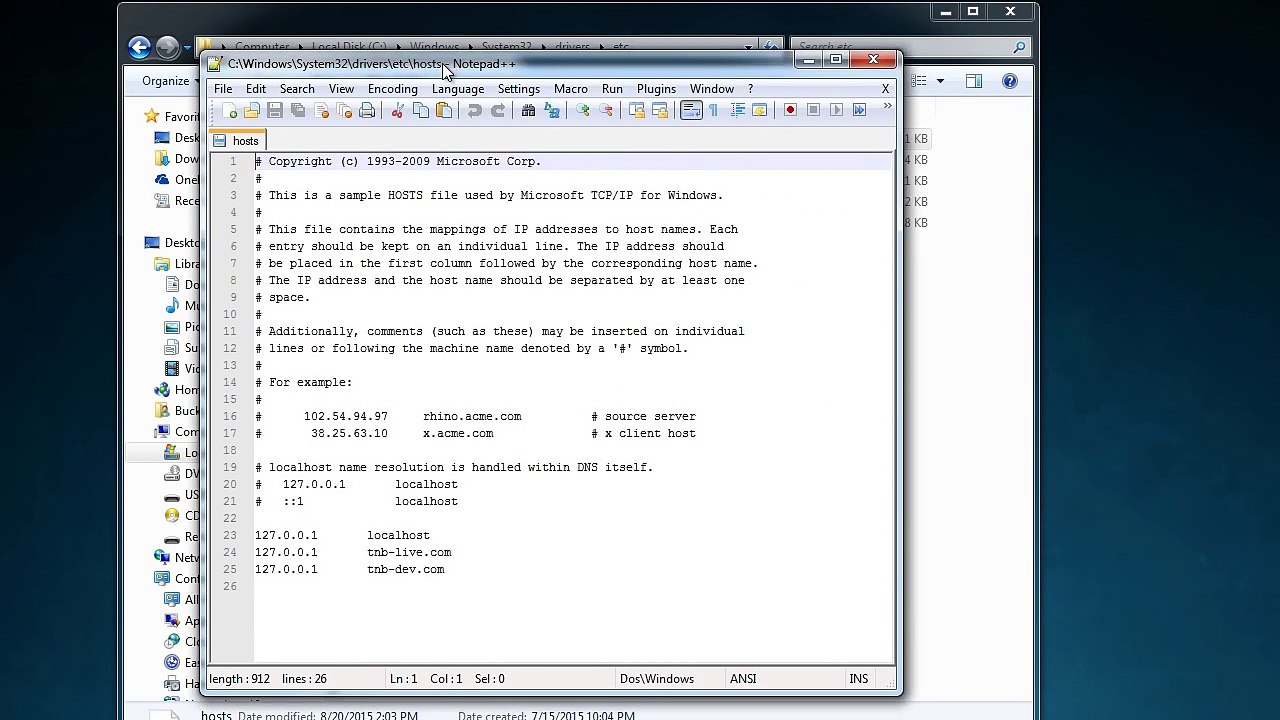Click the Copy toolbar icon
Image resolution: width=1280 pixels, height=720 pixels.
coord(421,110)
